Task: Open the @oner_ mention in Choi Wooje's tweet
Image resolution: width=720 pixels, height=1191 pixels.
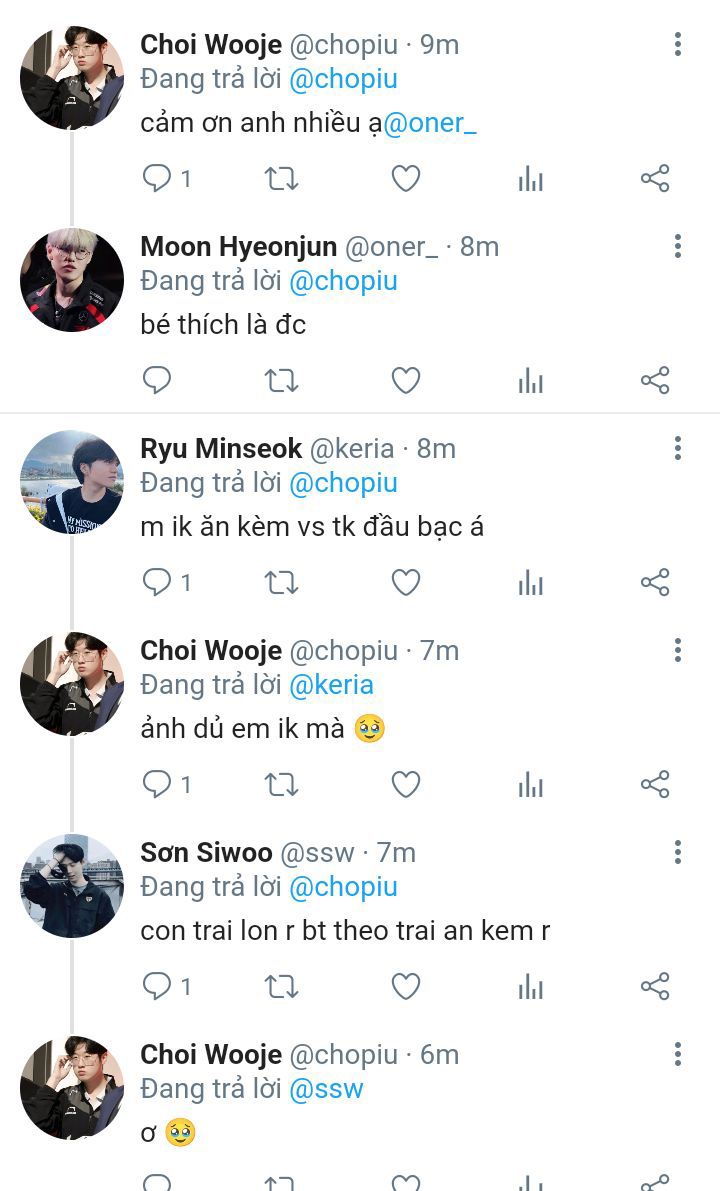Action: click(x=431, y=123)
